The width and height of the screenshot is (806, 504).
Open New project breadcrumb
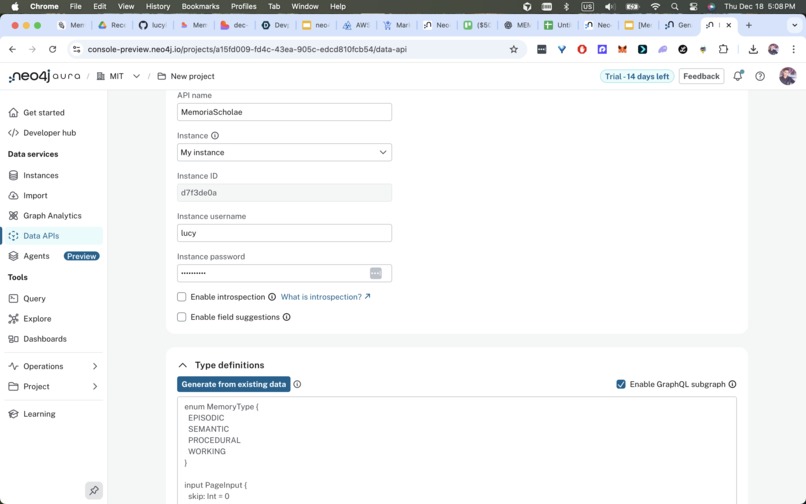point(186,76)
